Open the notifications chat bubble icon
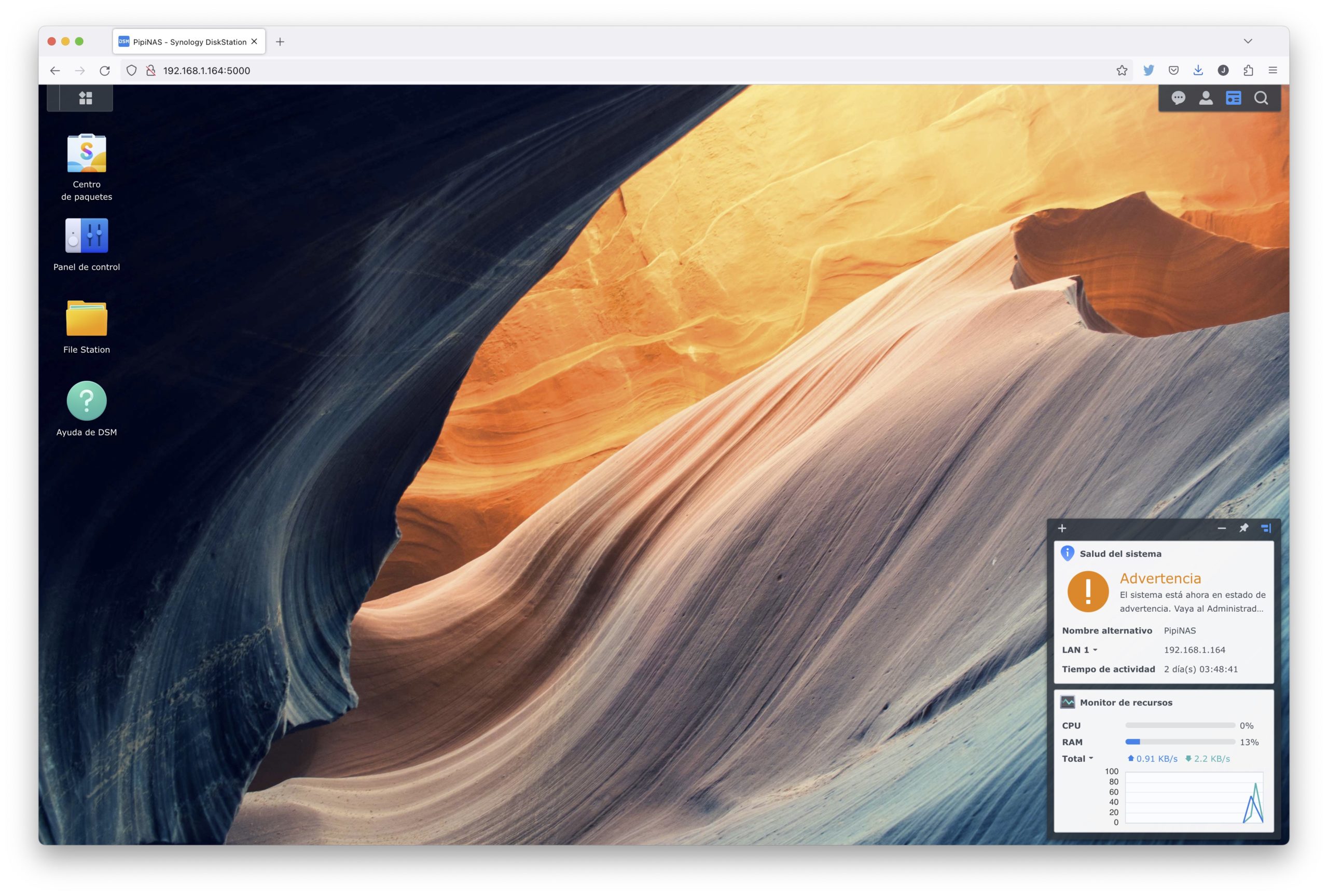Image resolution: width=1328 pixels, height=896 pixels. point(1178,98)
